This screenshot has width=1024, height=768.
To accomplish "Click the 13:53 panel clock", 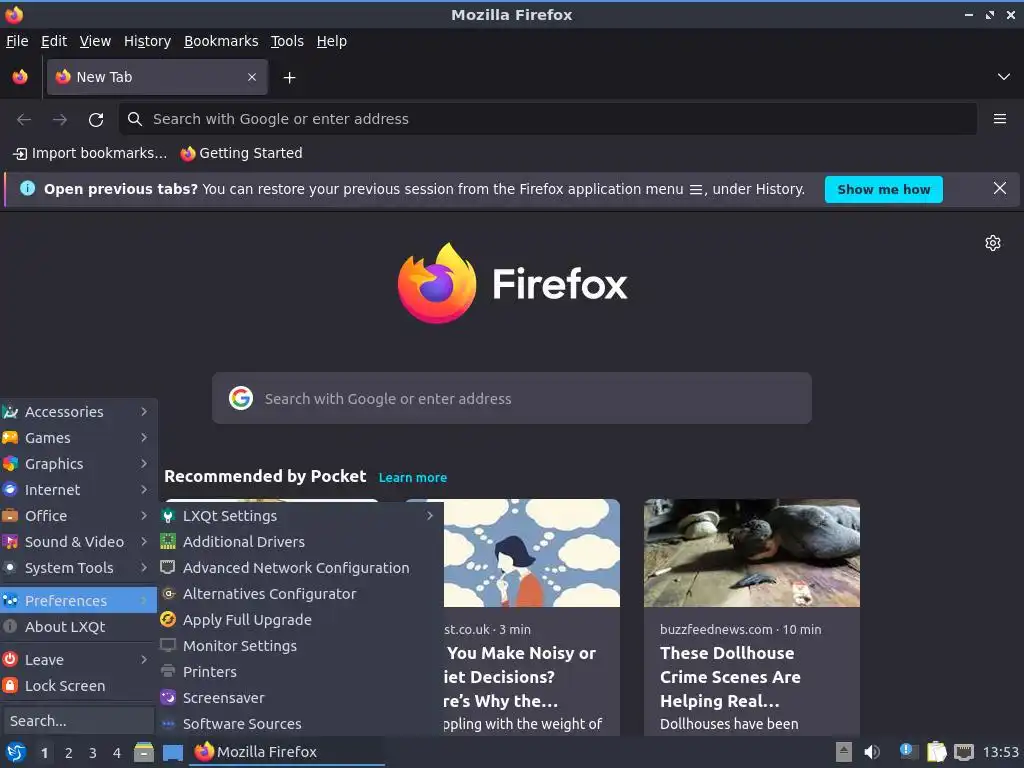I will point(1000,752).
